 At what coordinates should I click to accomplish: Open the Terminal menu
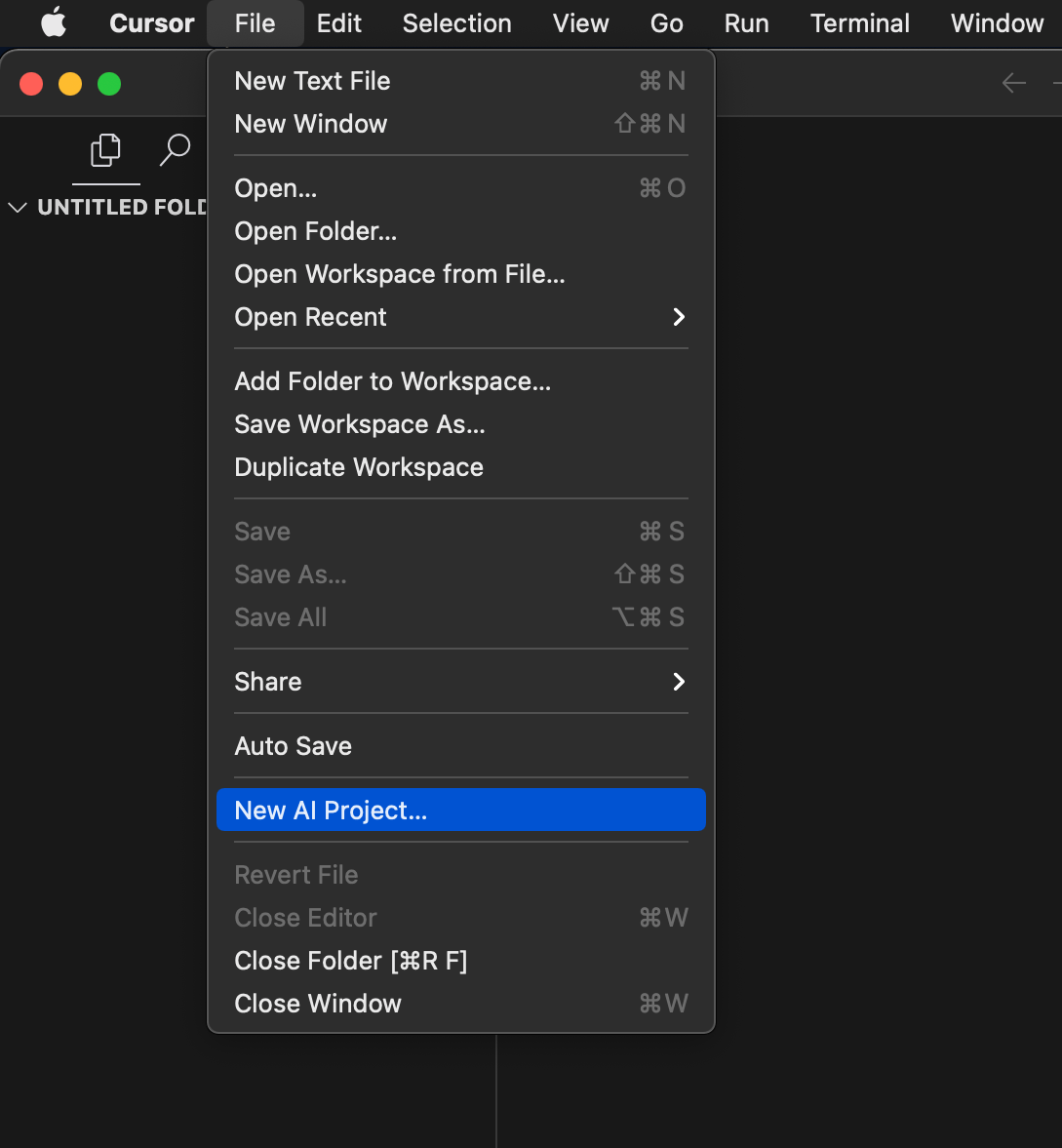860,23
